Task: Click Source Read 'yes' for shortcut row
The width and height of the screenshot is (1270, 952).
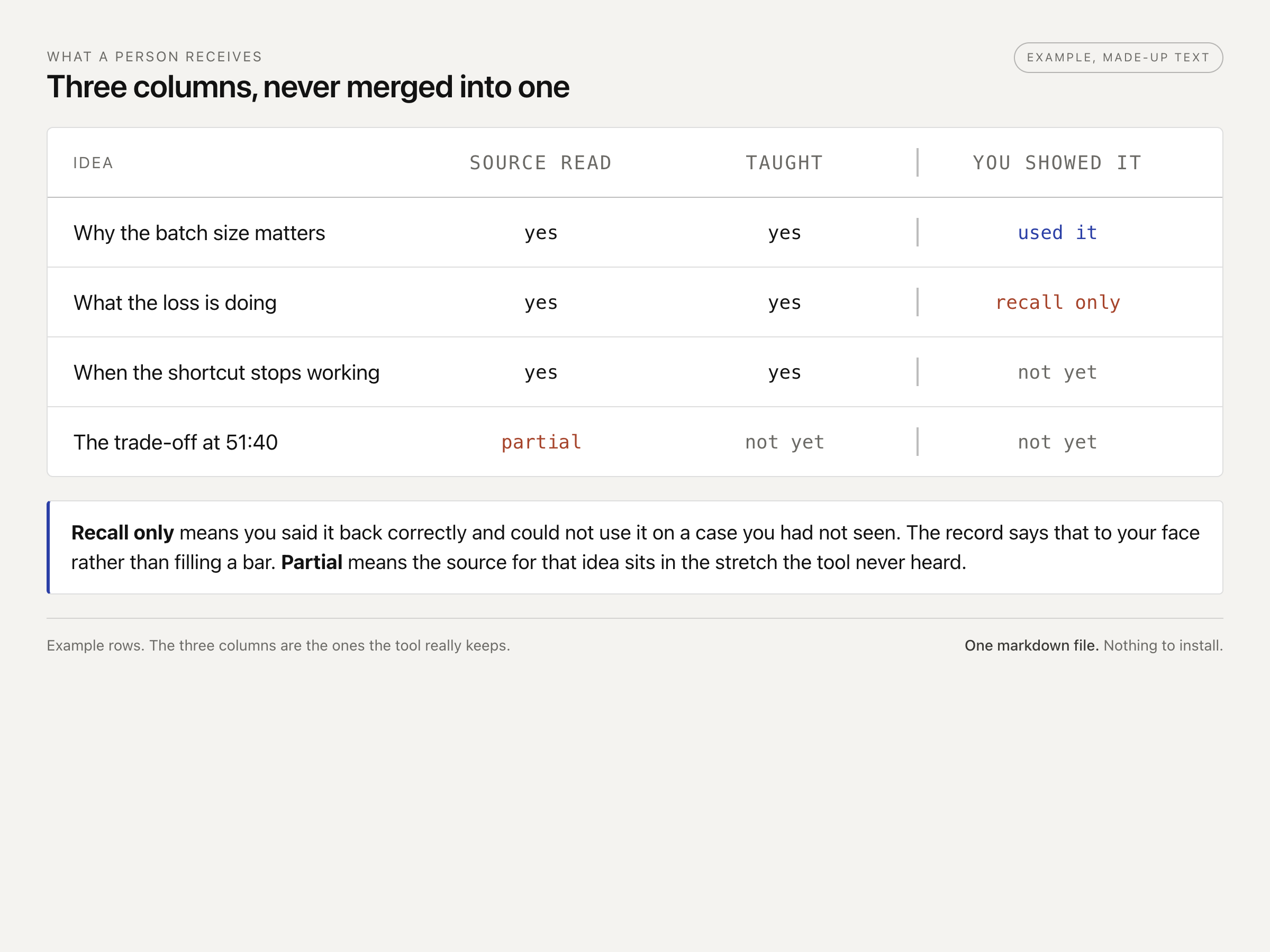Action: tap(541, 373)
